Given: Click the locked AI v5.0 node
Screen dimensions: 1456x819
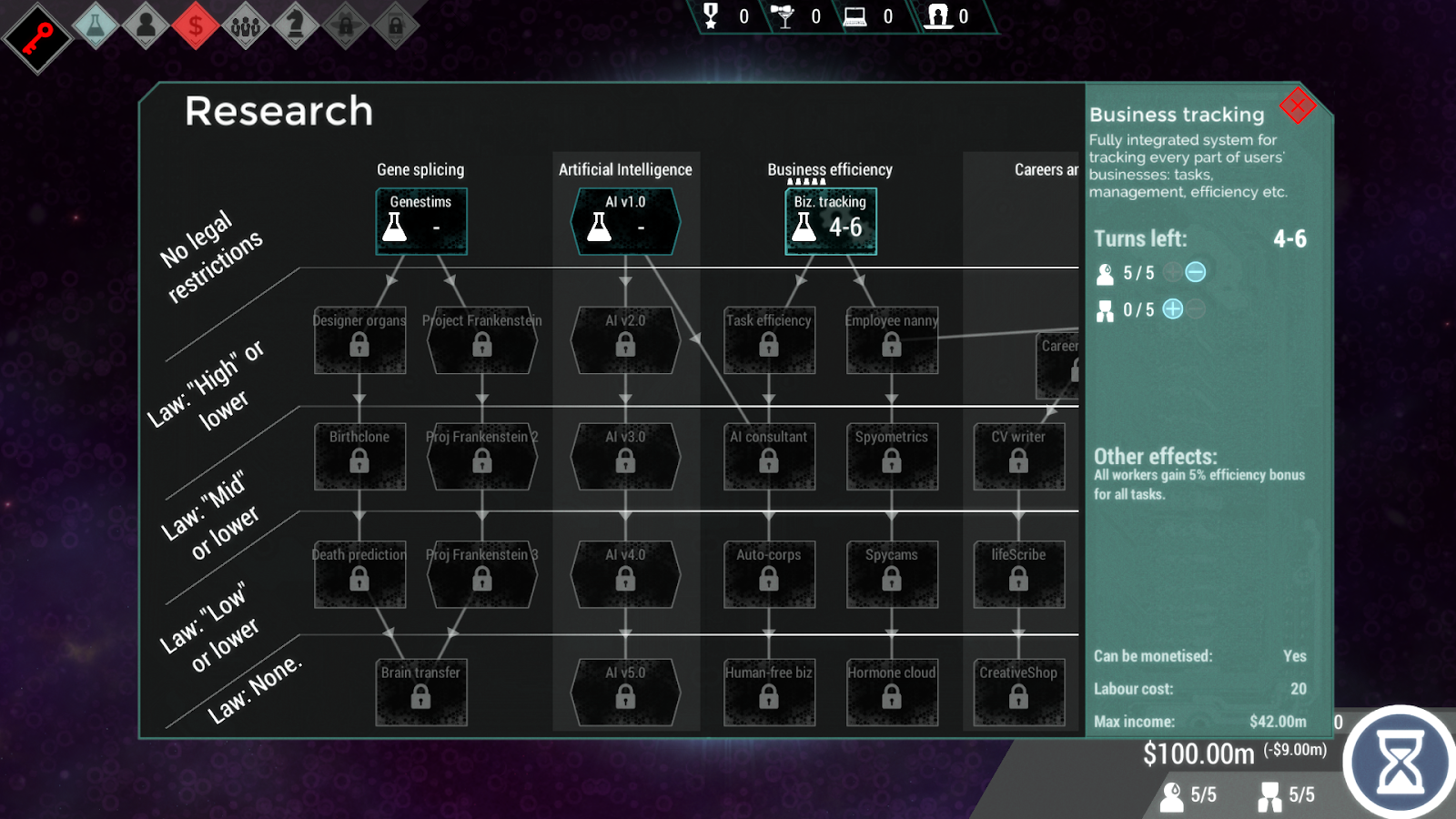Looking at the screenshot, I should [625, 693].
